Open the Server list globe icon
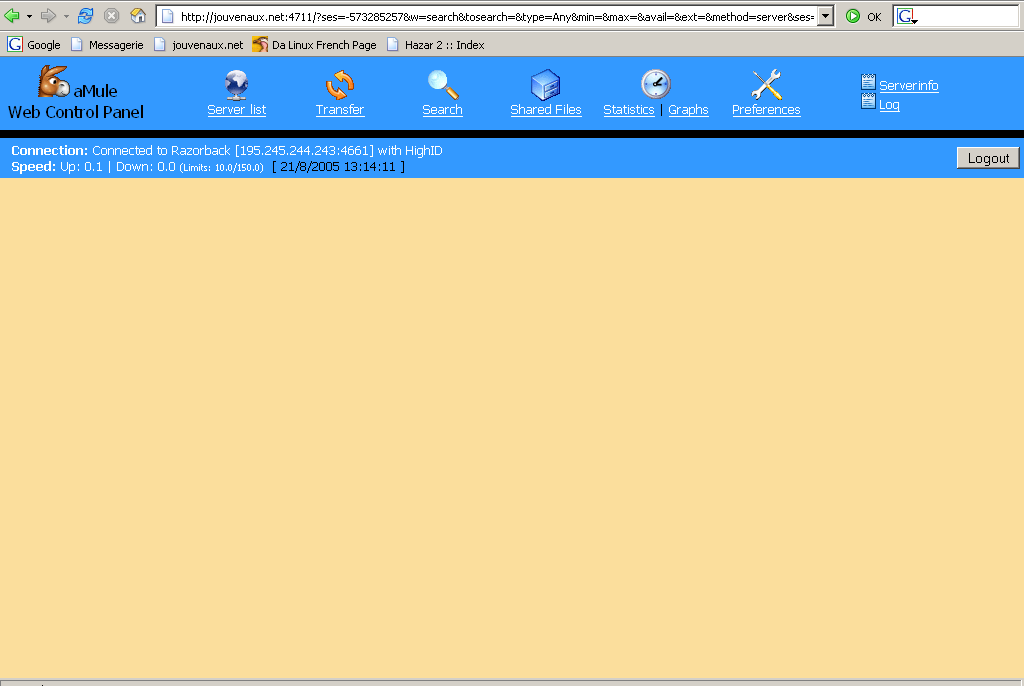1024x686 pixels. (x=237, y=85)
